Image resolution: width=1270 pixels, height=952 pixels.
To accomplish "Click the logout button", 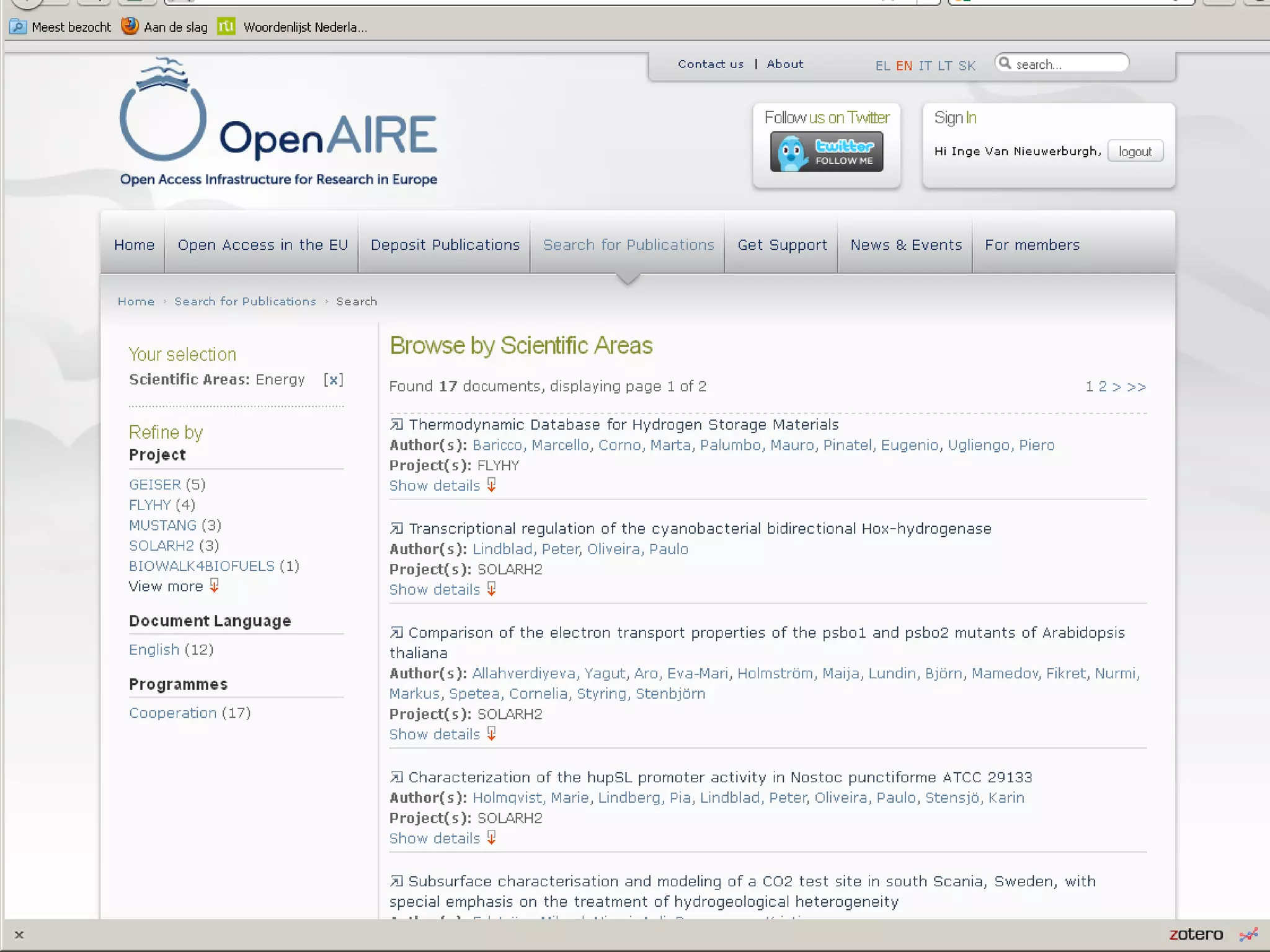I will (x=1135, y=151).
